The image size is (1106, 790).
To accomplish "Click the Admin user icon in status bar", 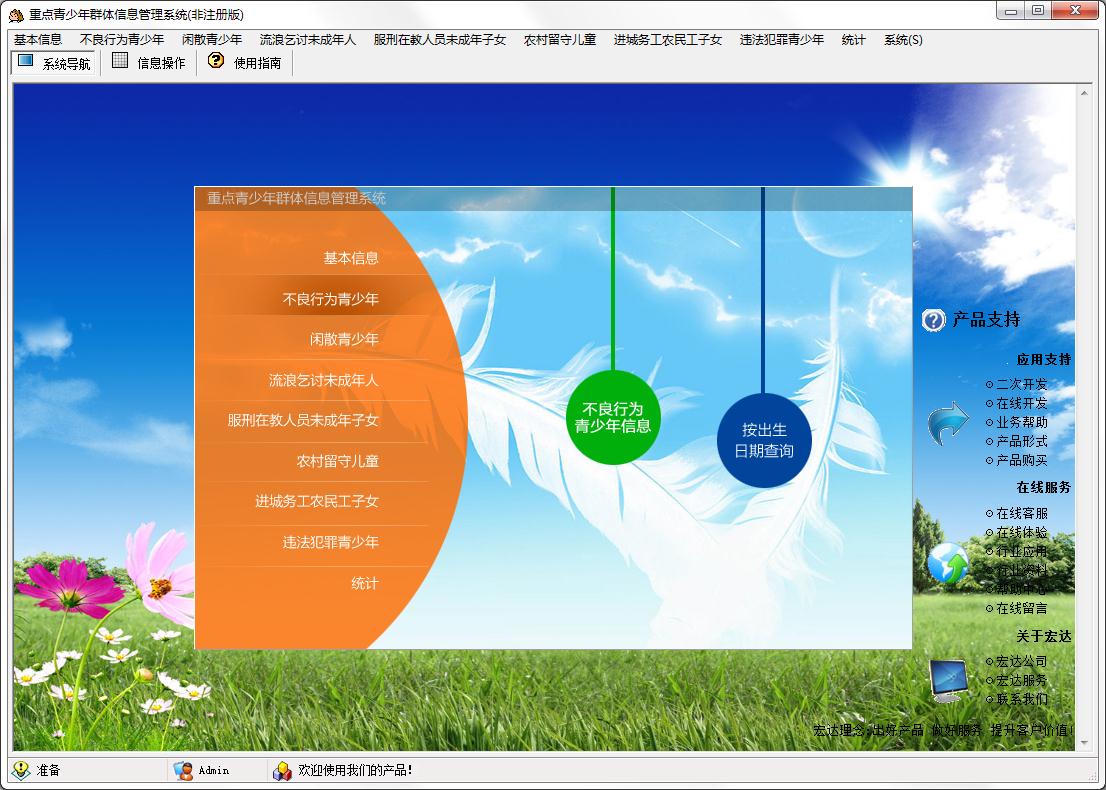I will (182, 771).
